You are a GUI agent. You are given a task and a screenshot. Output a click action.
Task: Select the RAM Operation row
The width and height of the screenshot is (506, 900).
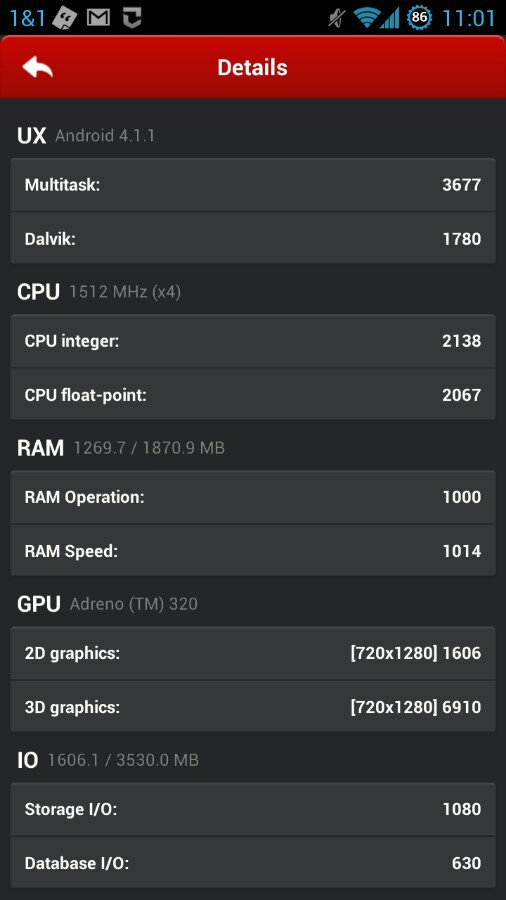(x=253, y=497)
